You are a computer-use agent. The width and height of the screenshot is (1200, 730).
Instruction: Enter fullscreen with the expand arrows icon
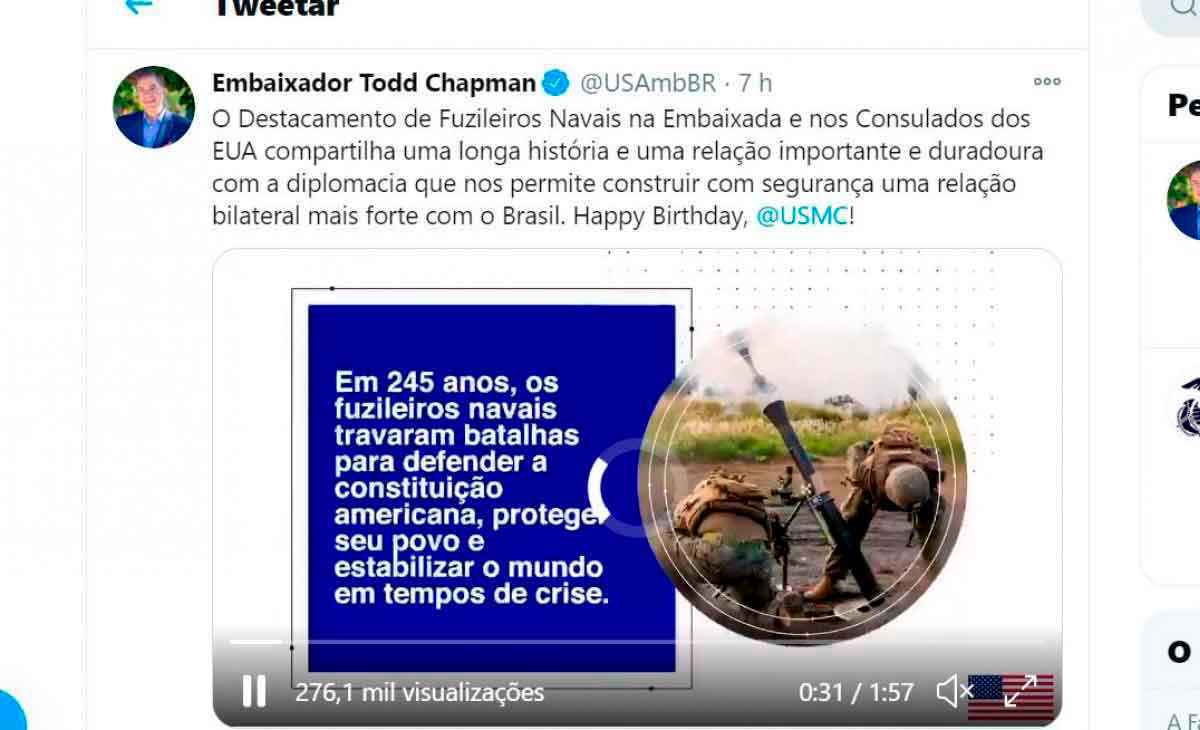point(1020,691)
